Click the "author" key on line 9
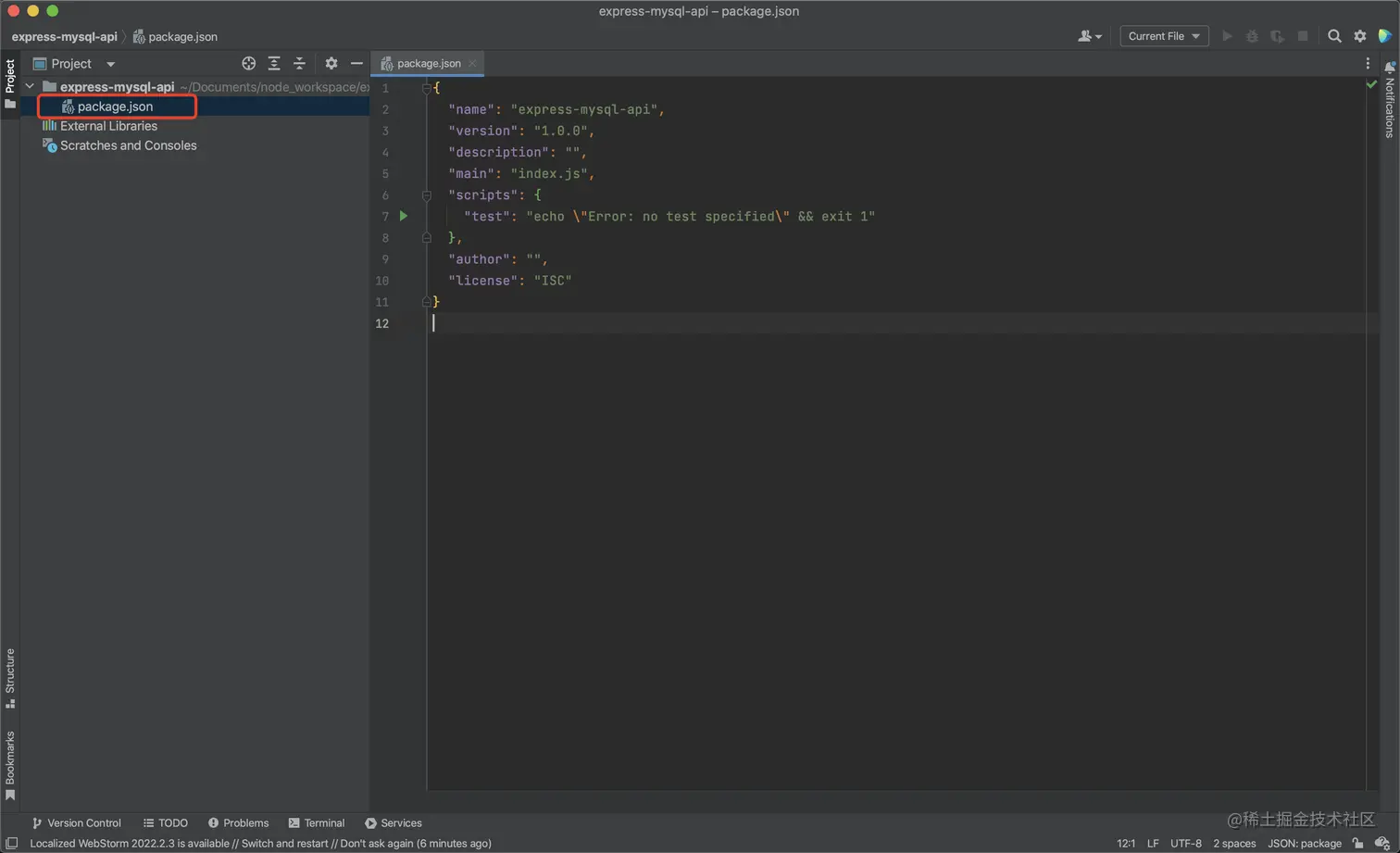This screenshot has width=1400, height=853. (x=480, y=258)
